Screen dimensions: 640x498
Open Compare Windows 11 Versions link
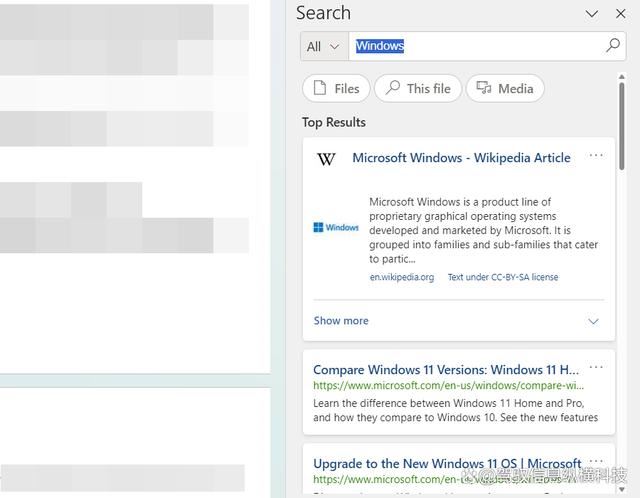coord(446,370)
